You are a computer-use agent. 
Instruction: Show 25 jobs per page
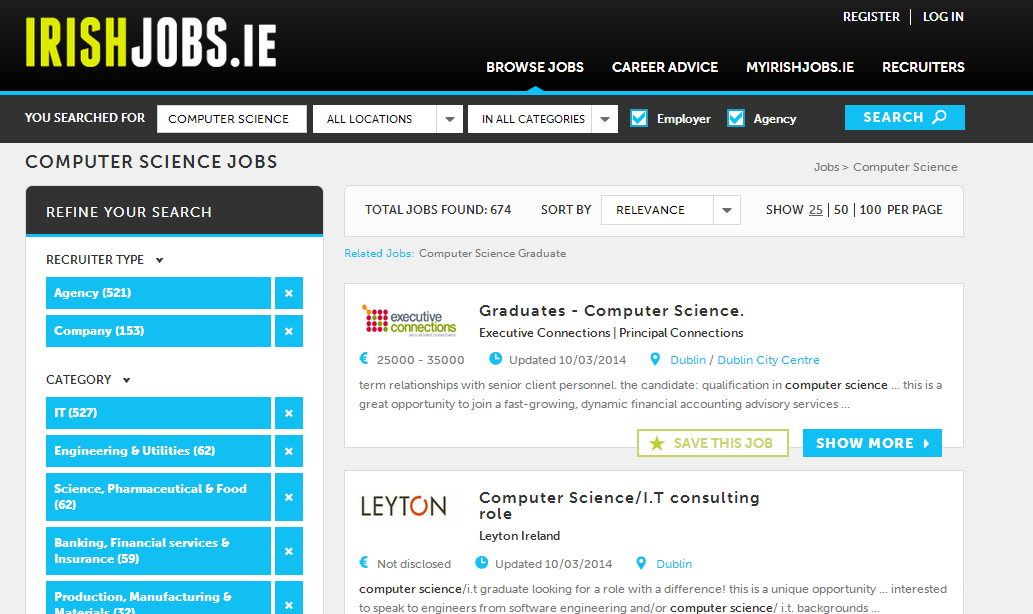(816, 209)
